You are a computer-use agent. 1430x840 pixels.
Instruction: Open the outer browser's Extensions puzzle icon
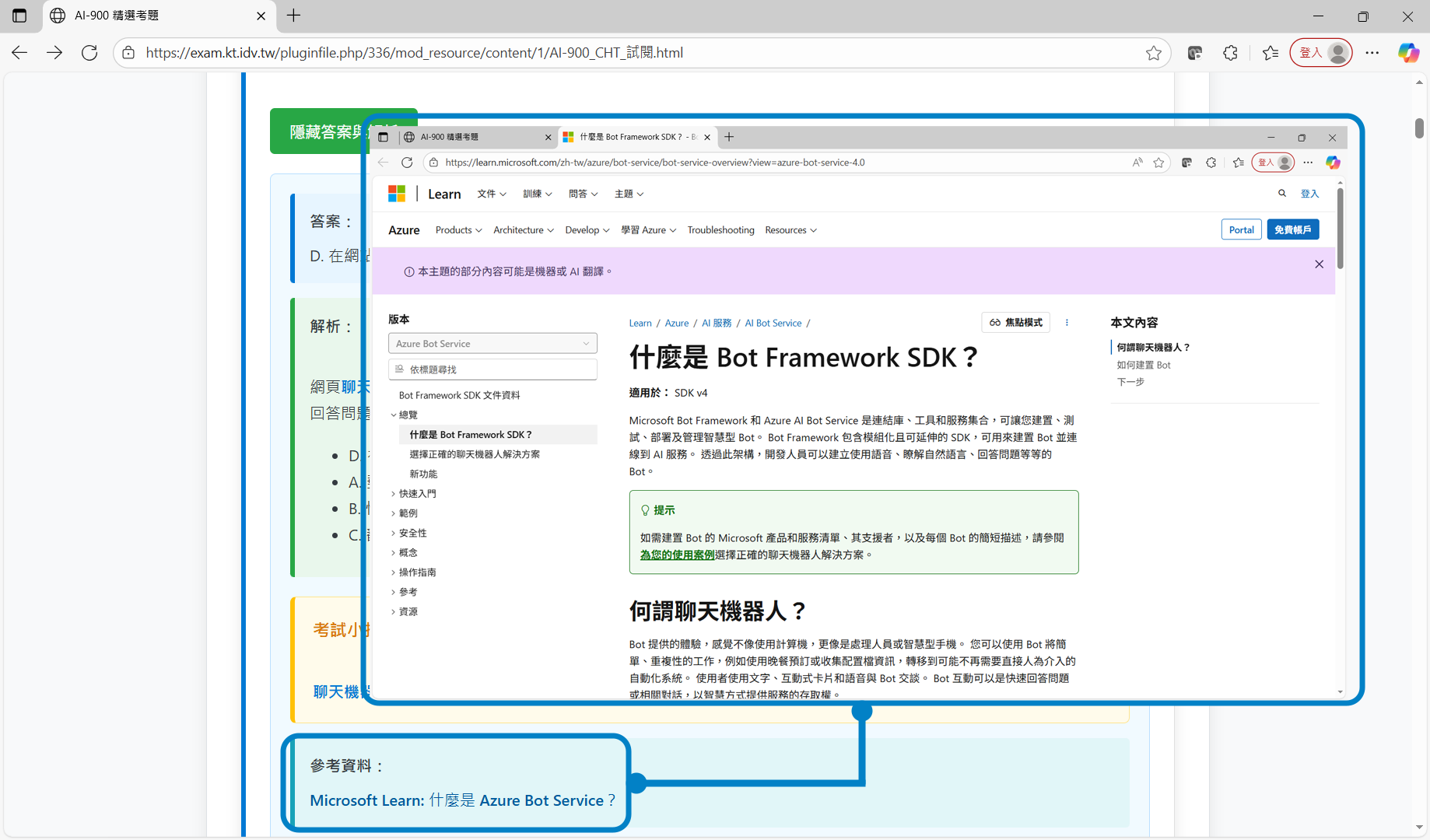pos(1230,53)
